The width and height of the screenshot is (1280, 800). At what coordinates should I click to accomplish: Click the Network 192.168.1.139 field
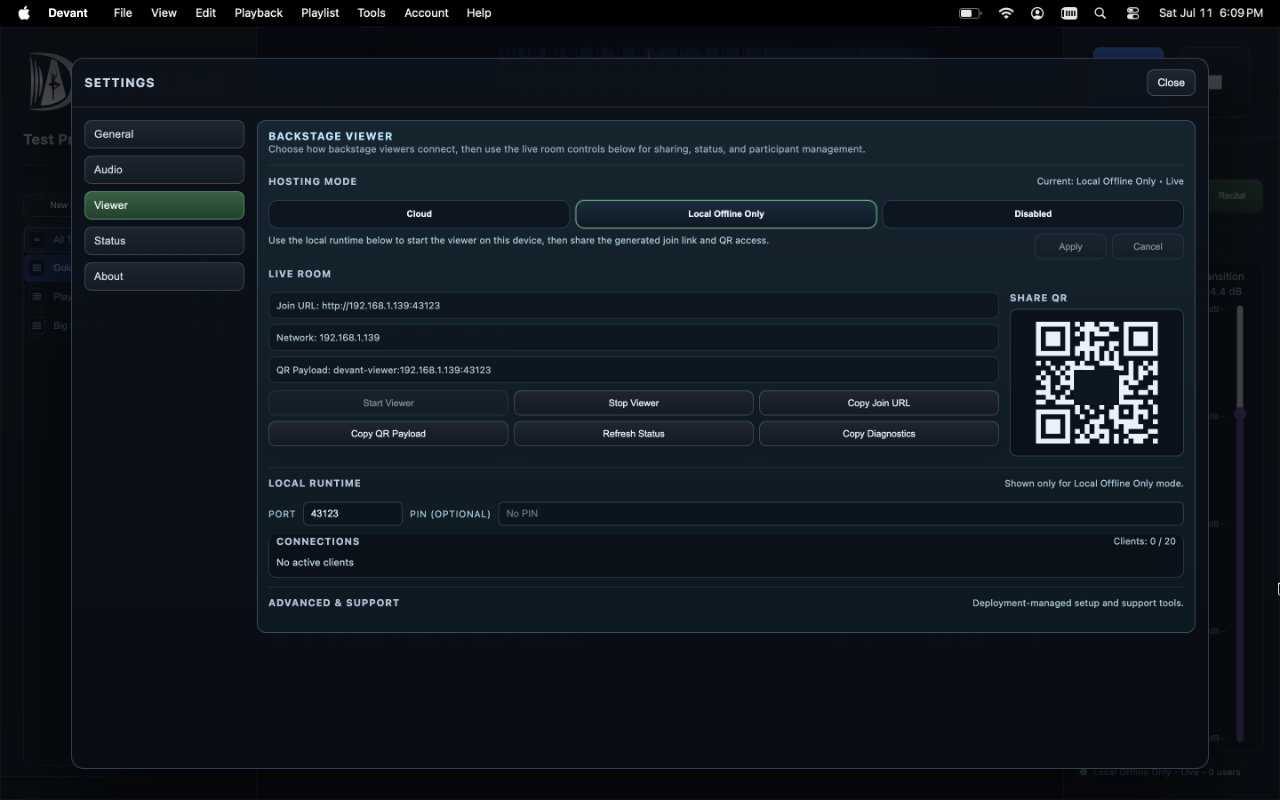click(633, 338)
